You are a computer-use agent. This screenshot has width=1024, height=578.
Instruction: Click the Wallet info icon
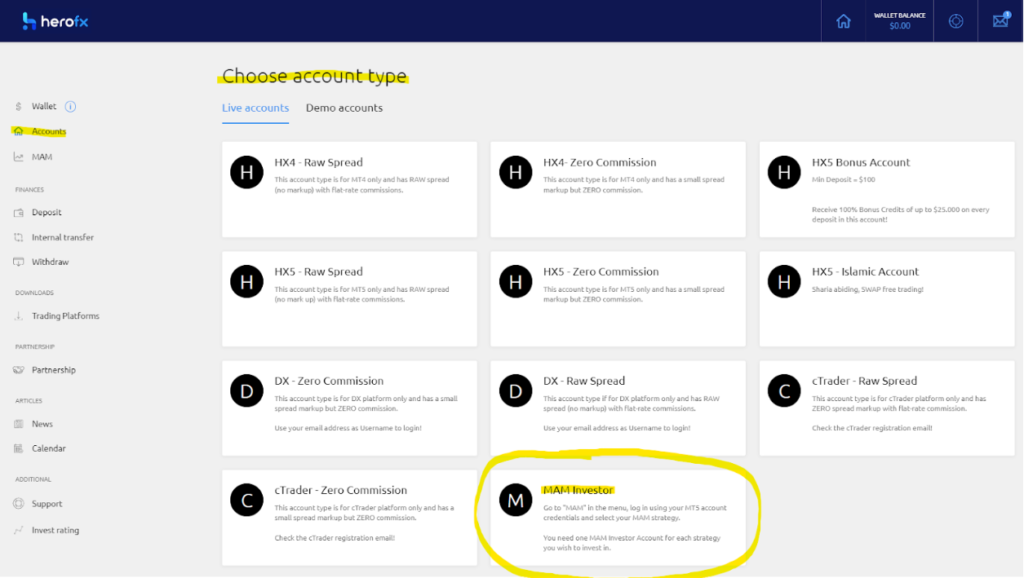(71, 106)
